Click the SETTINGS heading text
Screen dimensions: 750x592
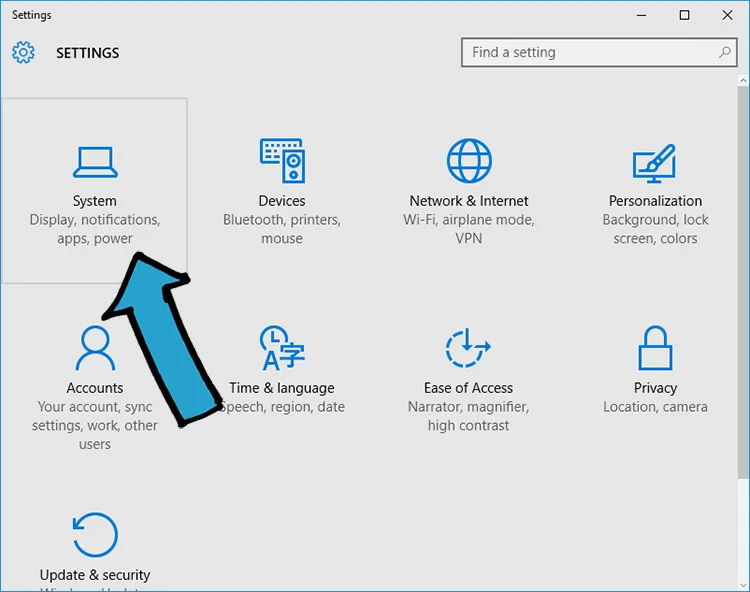click(x=88, y=53)
